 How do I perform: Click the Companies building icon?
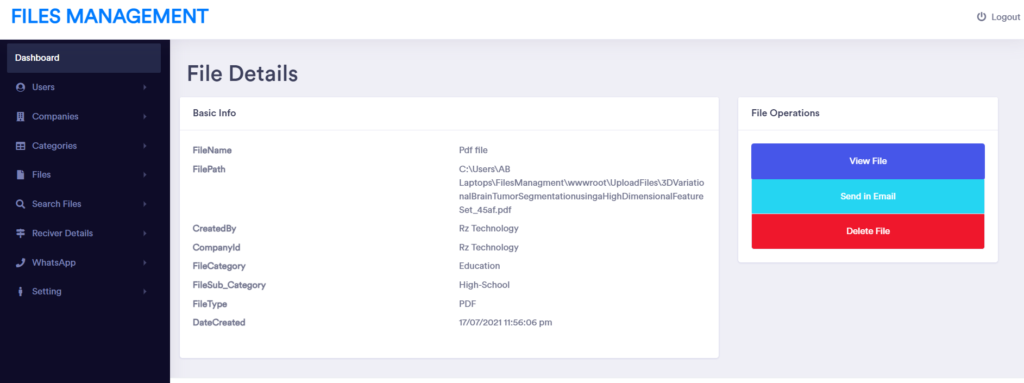pos(20,116)
